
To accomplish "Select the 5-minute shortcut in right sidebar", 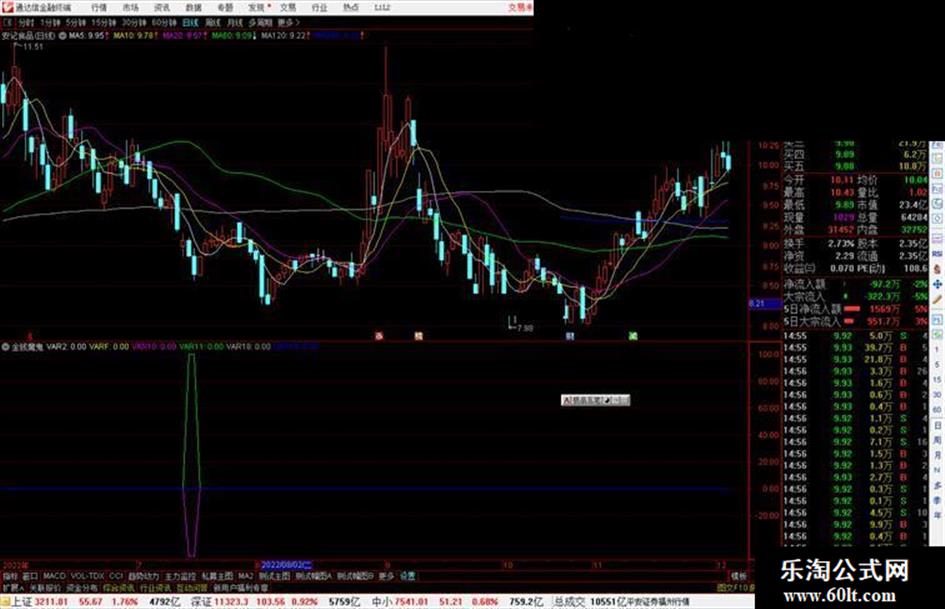I will point(937,365).
